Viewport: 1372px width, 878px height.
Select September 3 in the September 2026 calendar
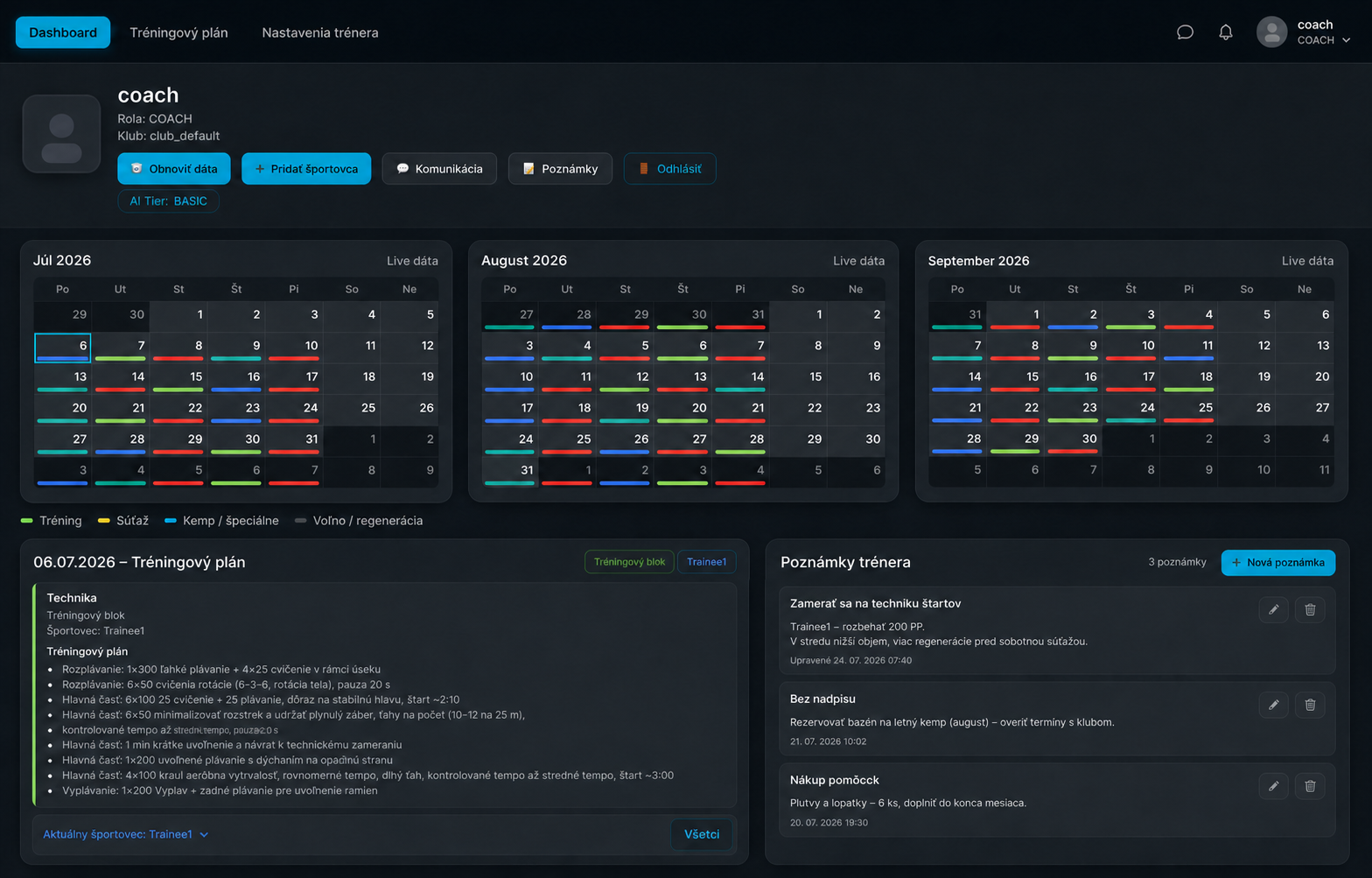click(x=1130, y=316)
